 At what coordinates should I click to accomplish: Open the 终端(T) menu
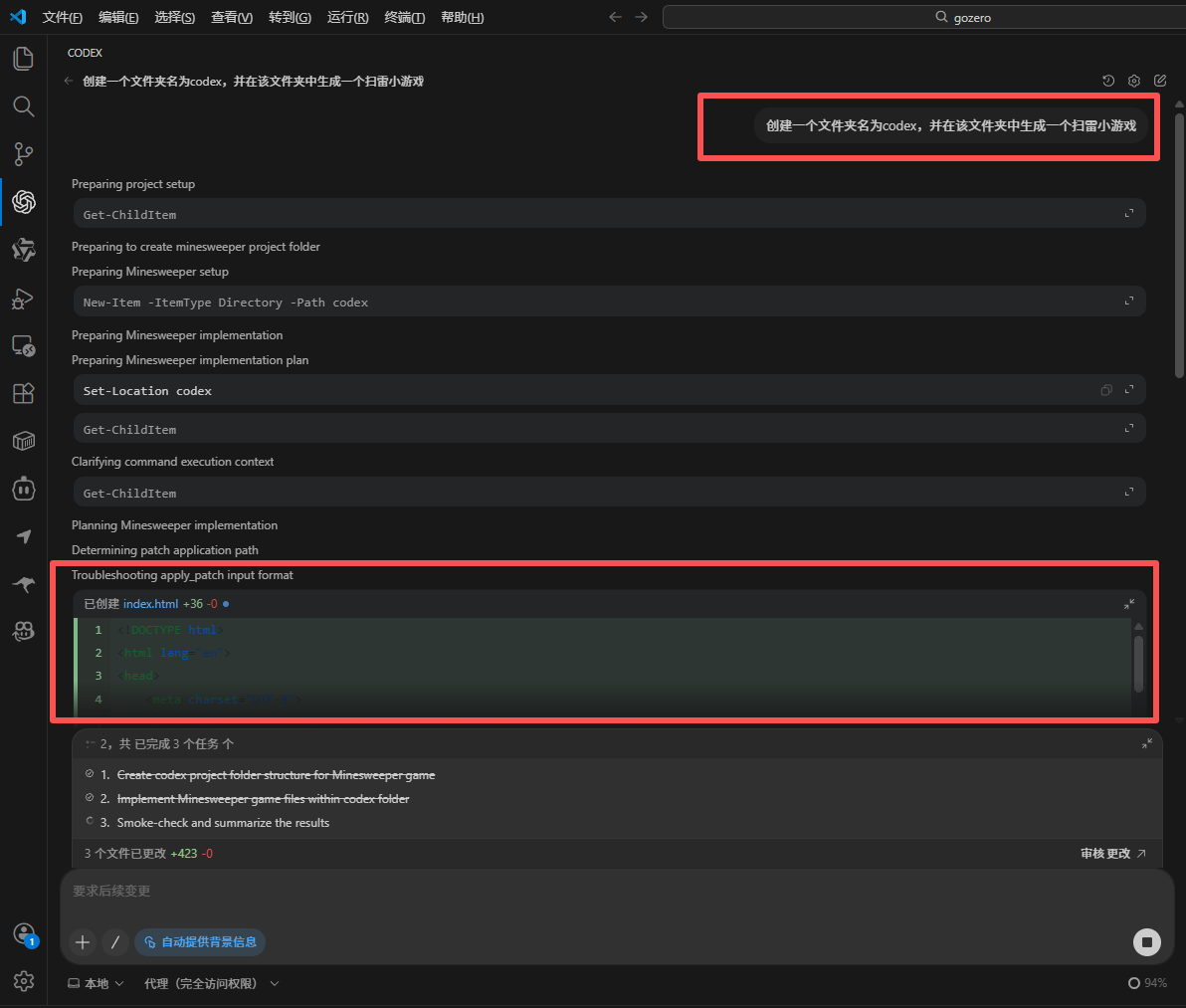point(404,17)
